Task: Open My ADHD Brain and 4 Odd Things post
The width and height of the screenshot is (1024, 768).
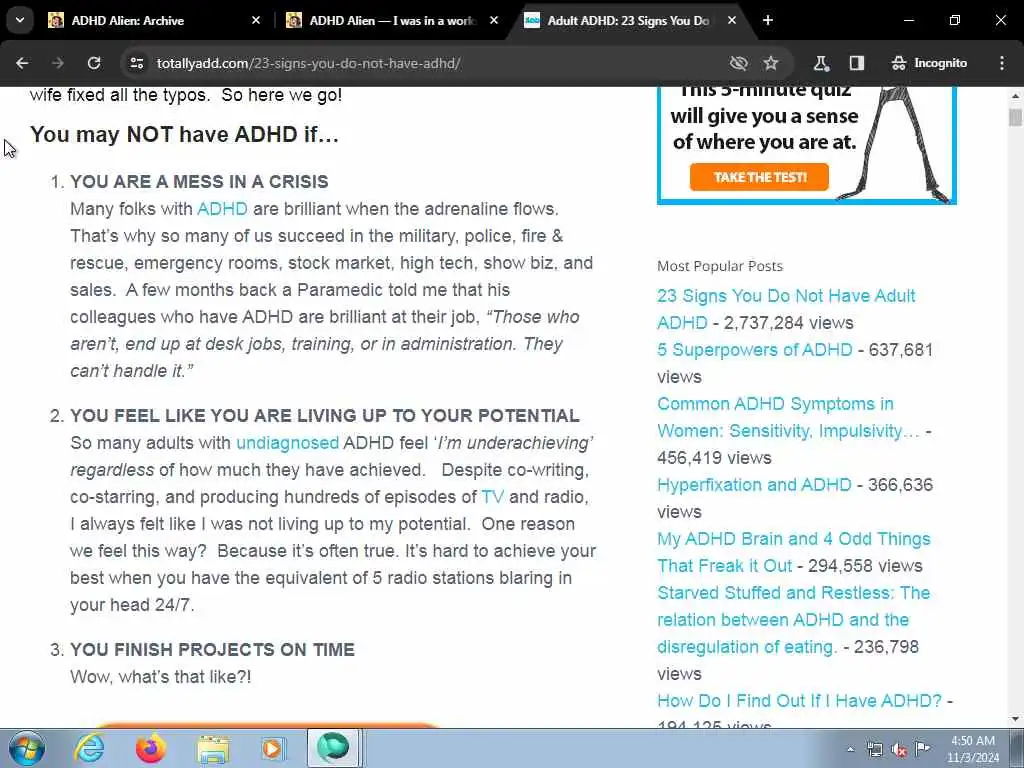Action: click(x=793, y=552)
